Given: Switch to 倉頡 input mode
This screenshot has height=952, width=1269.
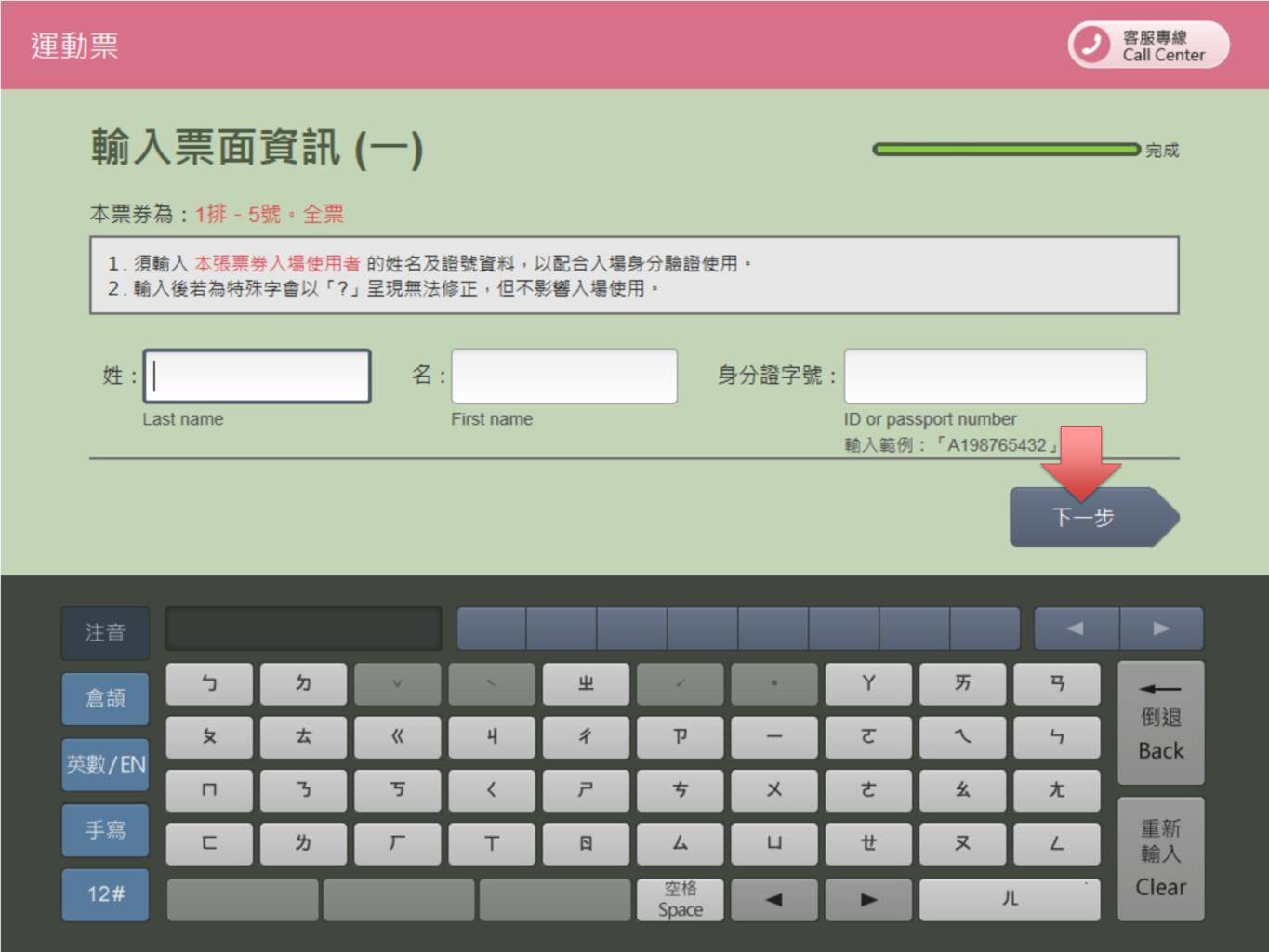Looking at the screenshot, I should click(x=105, y=698).
